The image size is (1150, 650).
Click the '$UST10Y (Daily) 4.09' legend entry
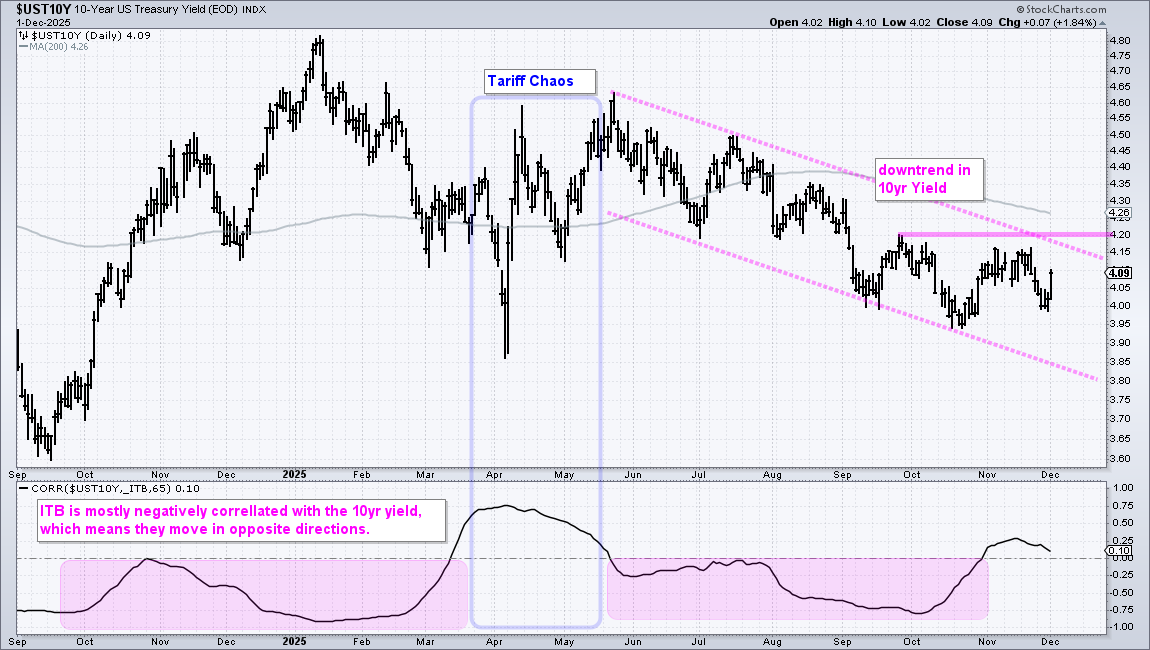pos(90,35)
